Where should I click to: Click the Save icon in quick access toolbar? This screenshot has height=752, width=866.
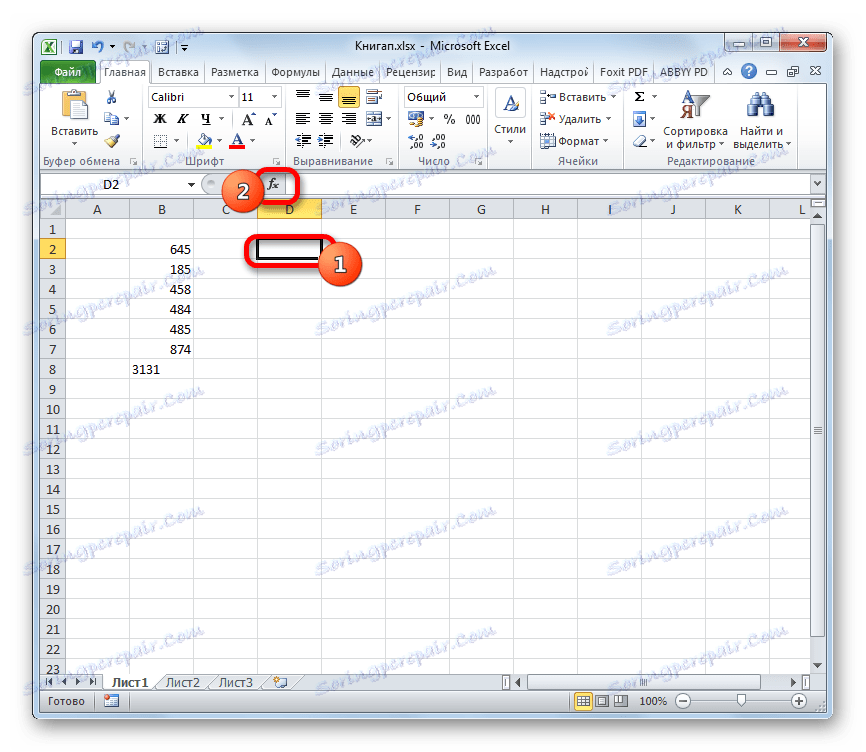point(76,47)
